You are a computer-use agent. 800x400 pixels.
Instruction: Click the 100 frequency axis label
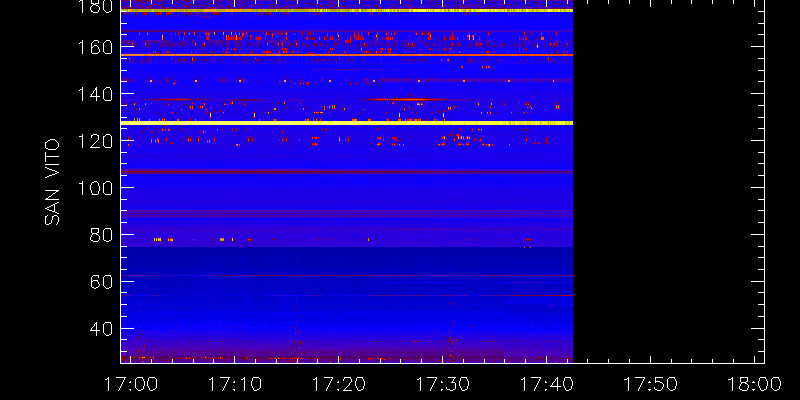tap(95, 188)
